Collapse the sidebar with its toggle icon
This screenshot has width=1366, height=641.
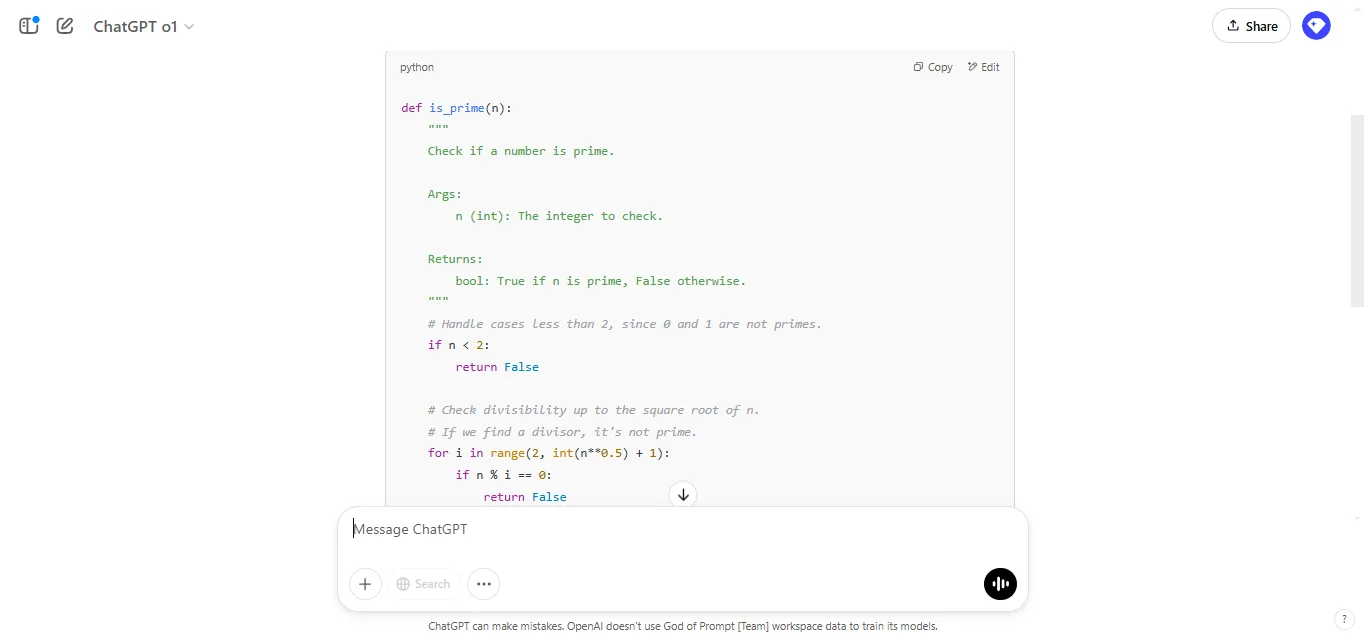(28, 26)
